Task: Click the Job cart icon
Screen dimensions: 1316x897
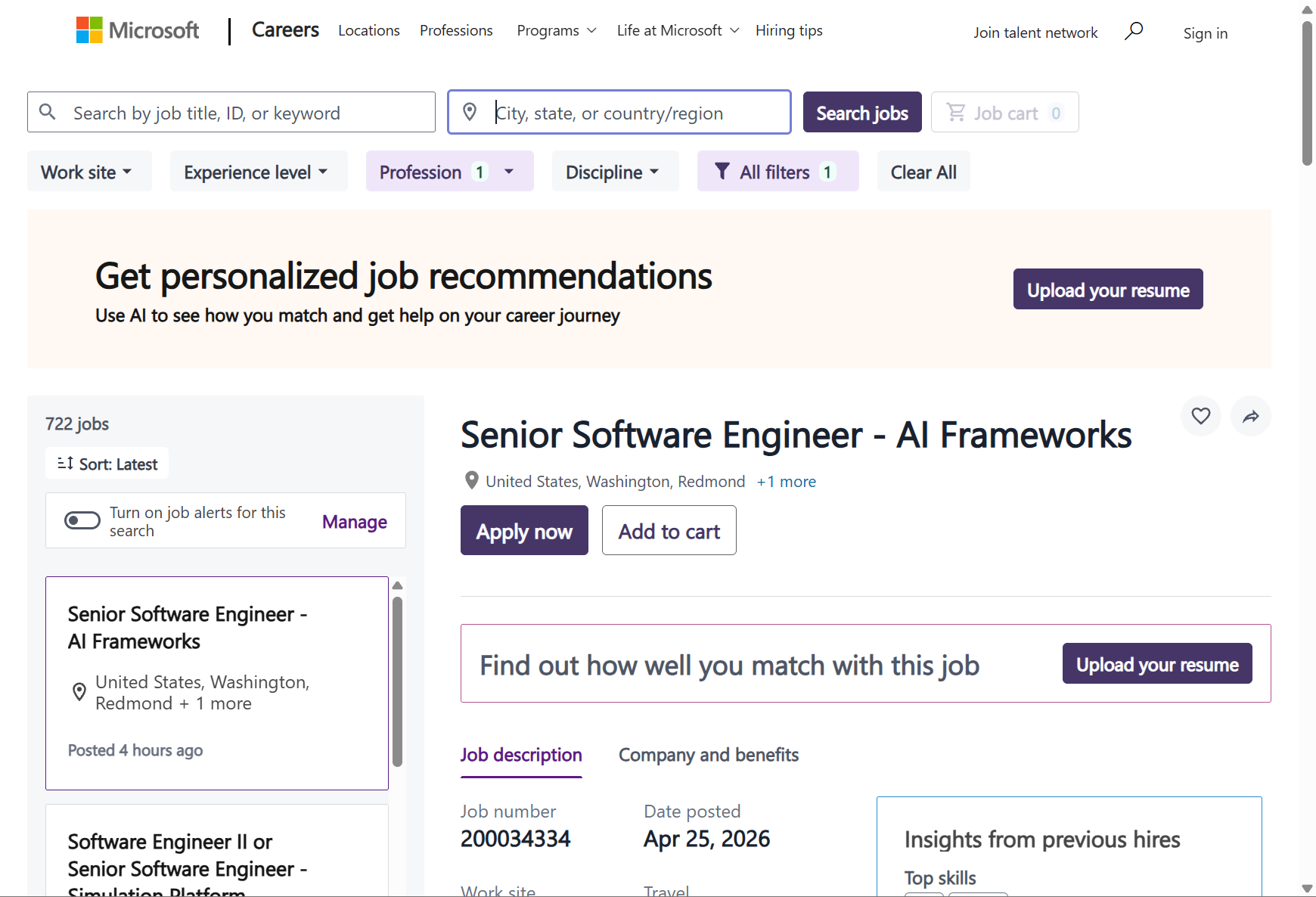Action: point(956,113)
